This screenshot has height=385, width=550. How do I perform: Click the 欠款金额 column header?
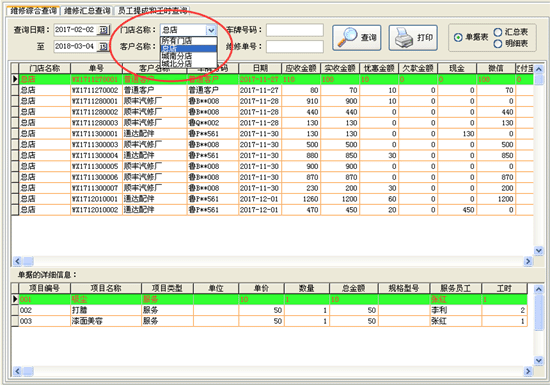pos(418,68)
